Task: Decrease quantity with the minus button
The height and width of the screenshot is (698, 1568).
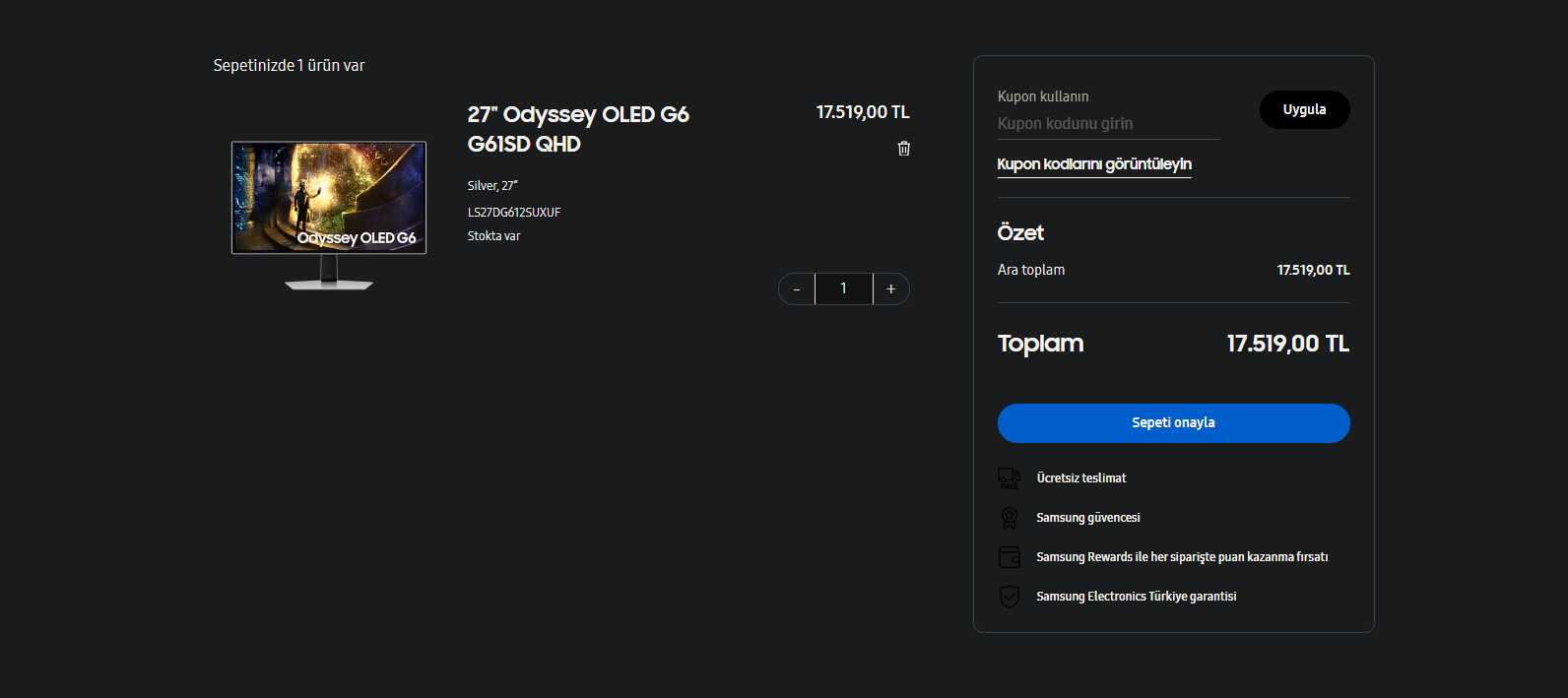Action: (x=797, y=289)
